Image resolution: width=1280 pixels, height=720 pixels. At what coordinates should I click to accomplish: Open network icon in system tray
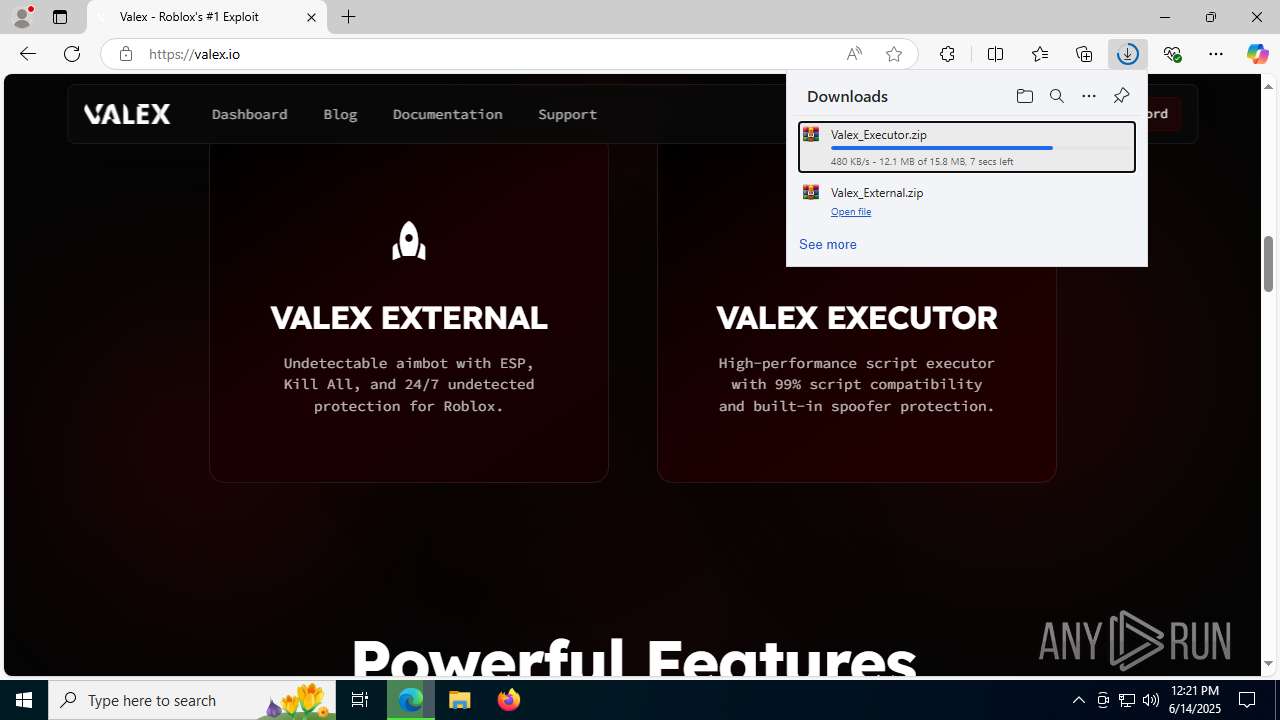(x=1126, y=700)
